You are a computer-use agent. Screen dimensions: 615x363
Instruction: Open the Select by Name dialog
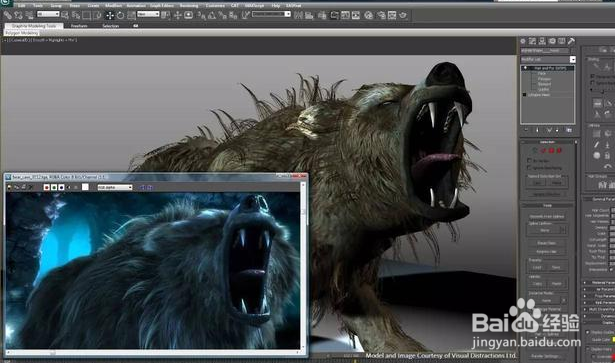tap(76, 15)
